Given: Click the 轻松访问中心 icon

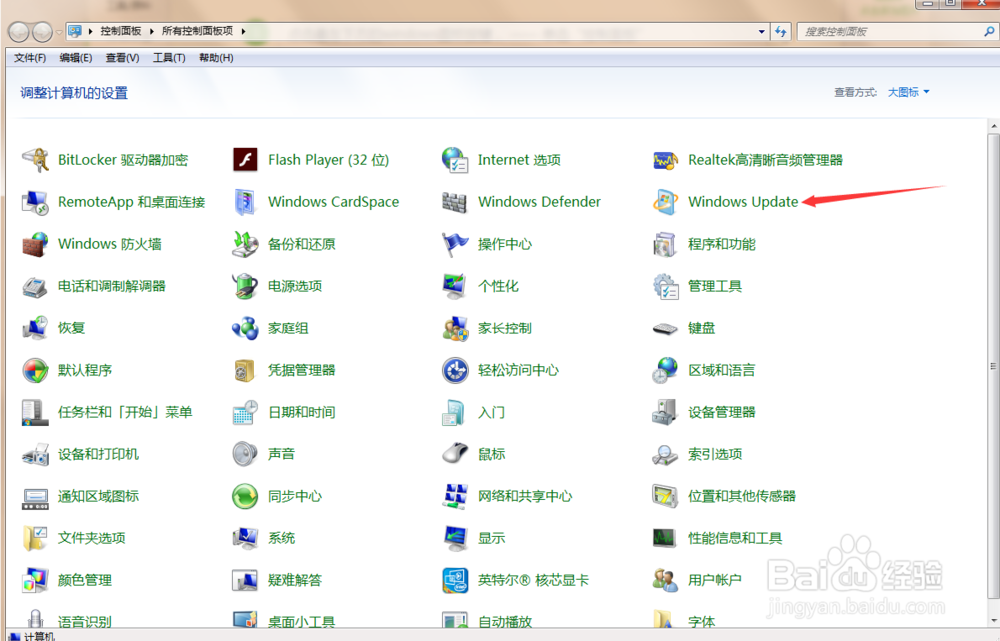Looking at the screenshot, I should 455,370.
